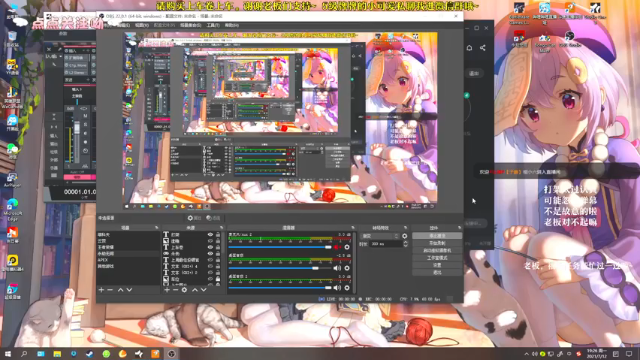Add a new scene with the plus icon
This screenshot has width=640, height=360.
101,290
